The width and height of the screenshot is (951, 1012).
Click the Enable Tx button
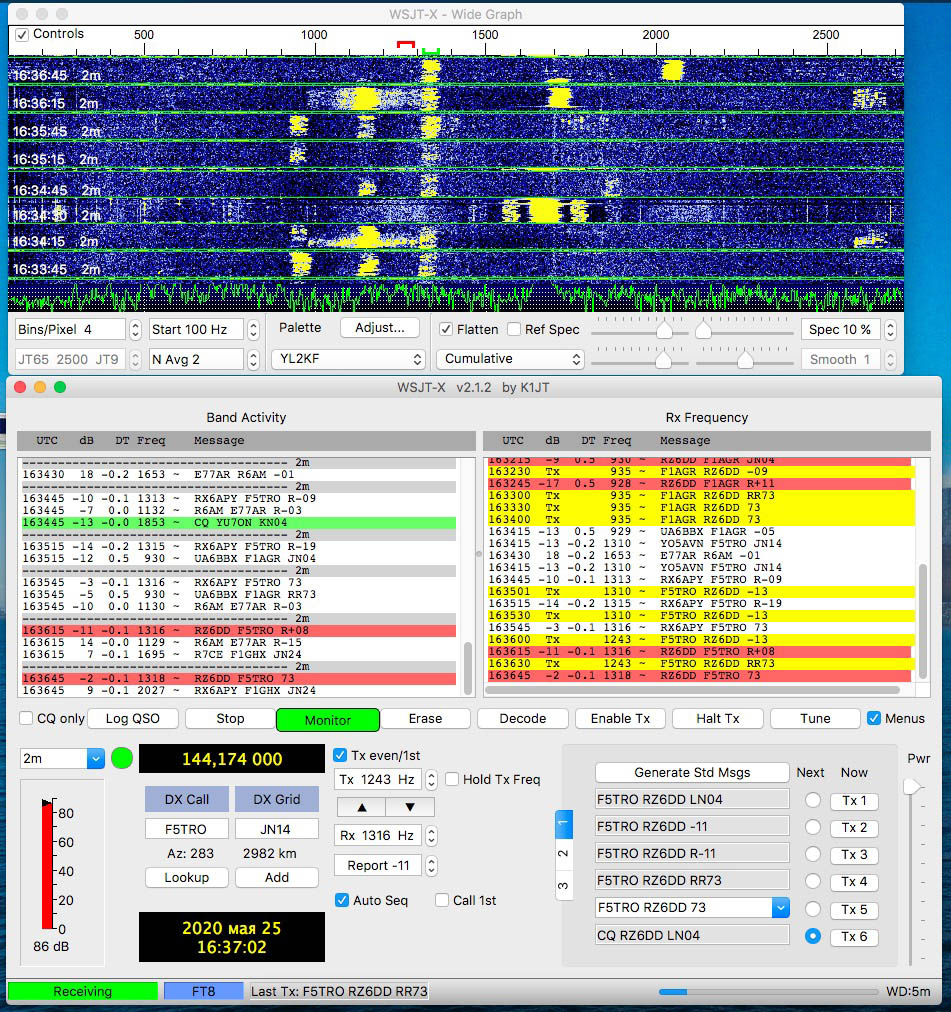[620, 719]
